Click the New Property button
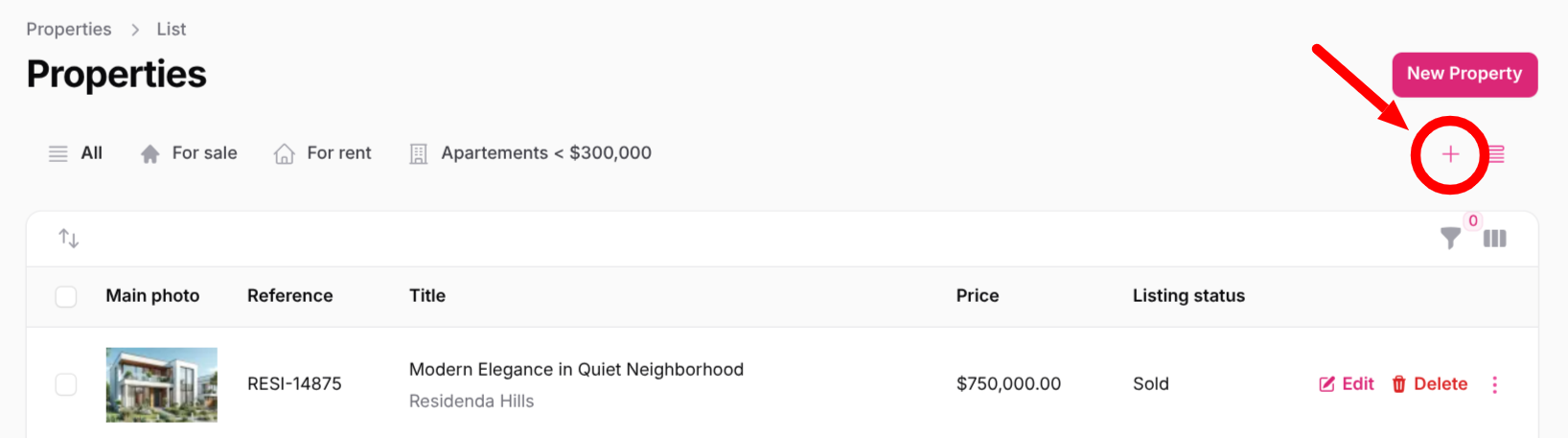The image size is (1568, 438). [x=1464, y=74]
